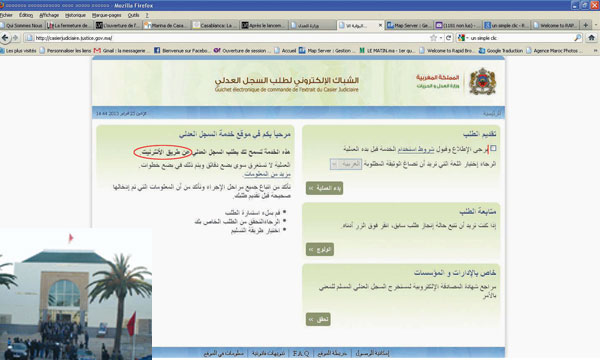The width and height of the screenshot is (600, 360).
Task: Click the browser forward arrow
Action: click(x=15, y=37)
